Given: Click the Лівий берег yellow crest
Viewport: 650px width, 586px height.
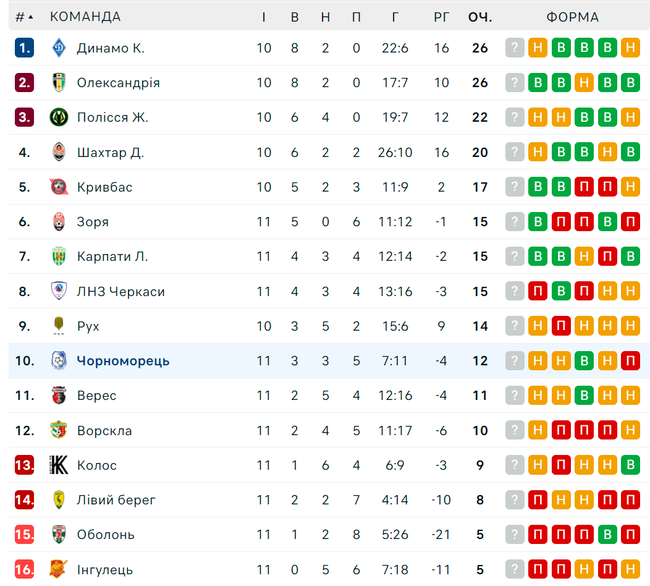Looking at the screenshot, I should point(59,500).
